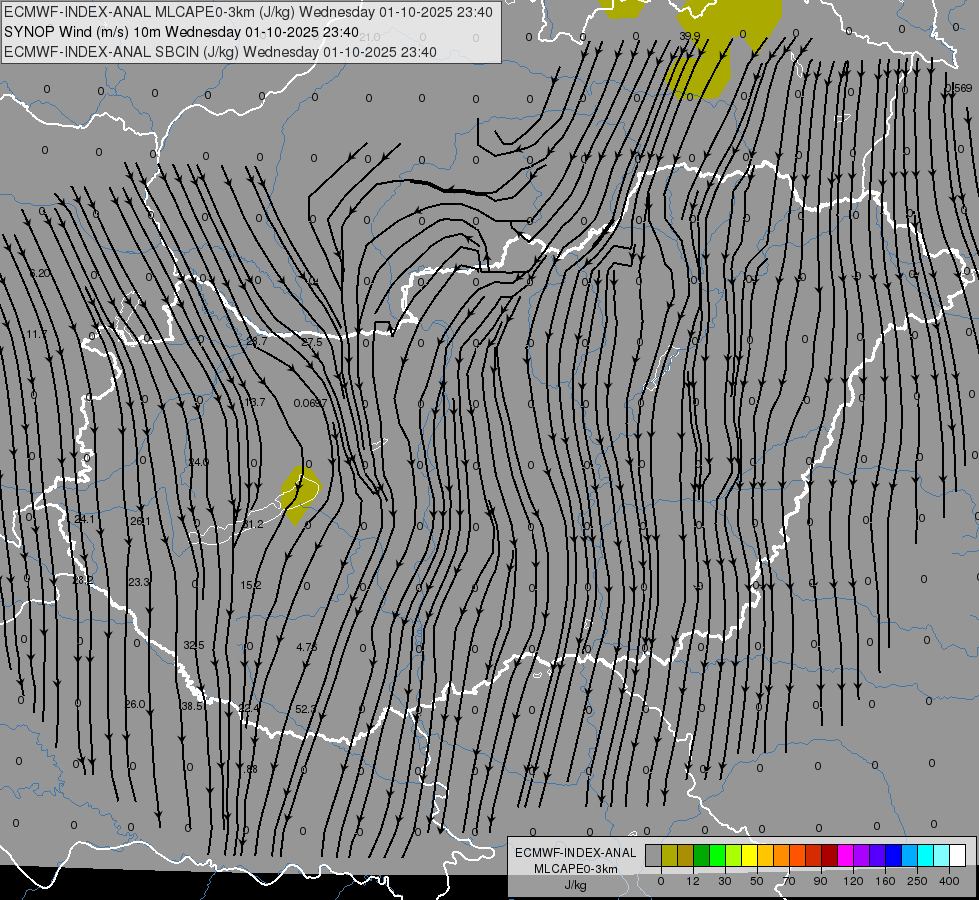The width and height of the screenshot is (979, 900).
Task: Select the SYNOP Wind 10m title line
Action: click(x=181, y=32)
